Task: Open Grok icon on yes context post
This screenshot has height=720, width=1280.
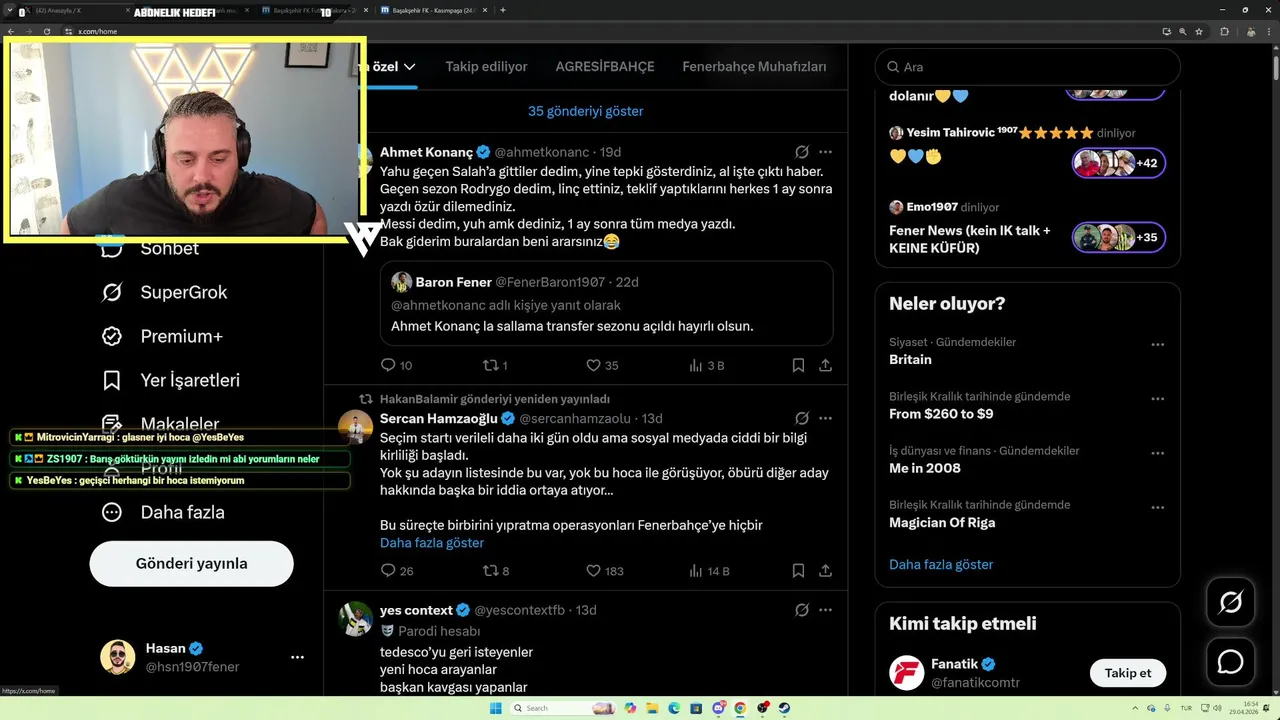Action: click(x=801, y=610)
